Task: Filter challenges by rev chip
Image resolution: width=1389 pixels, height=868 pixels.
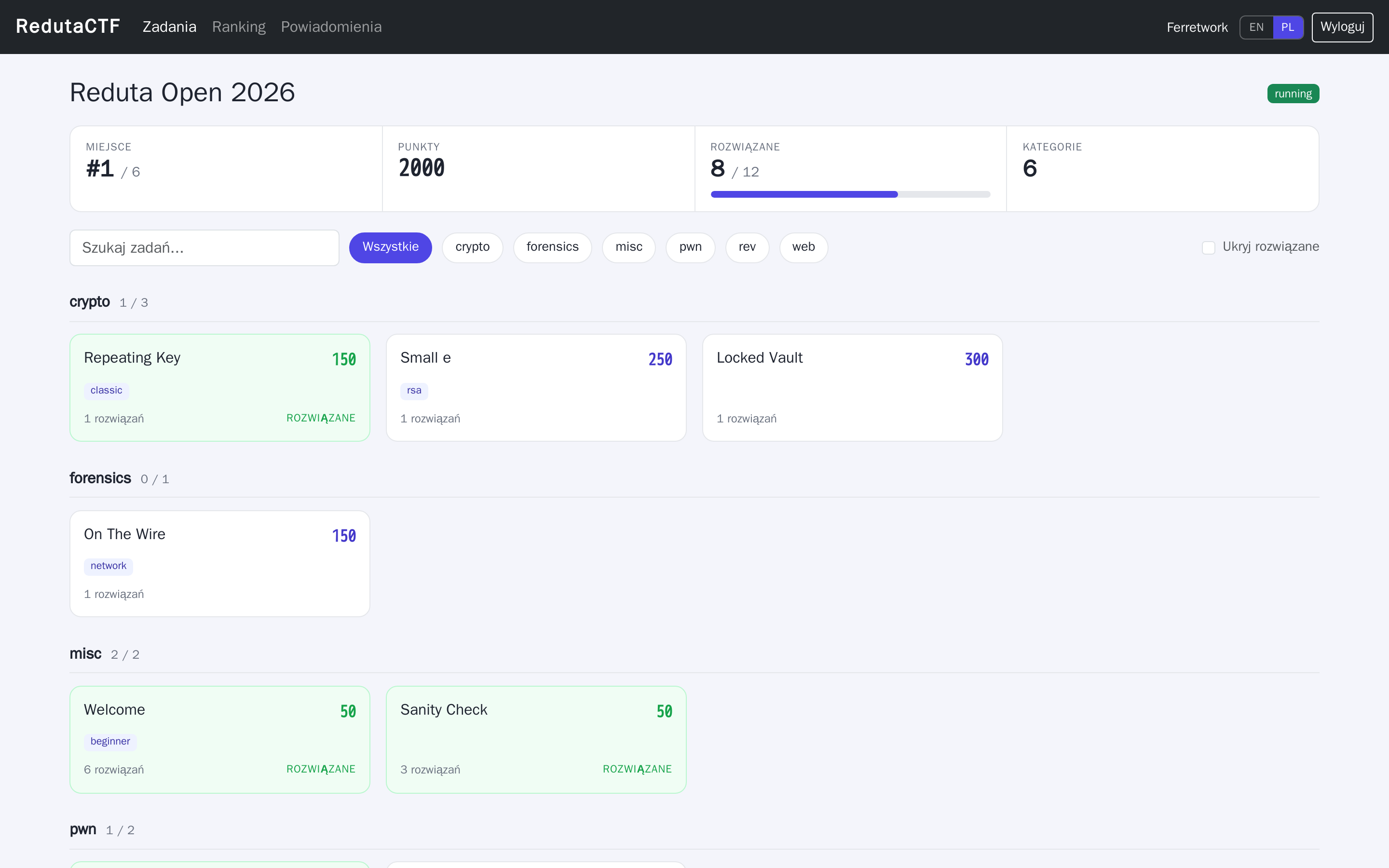Action: coord(747,247)
